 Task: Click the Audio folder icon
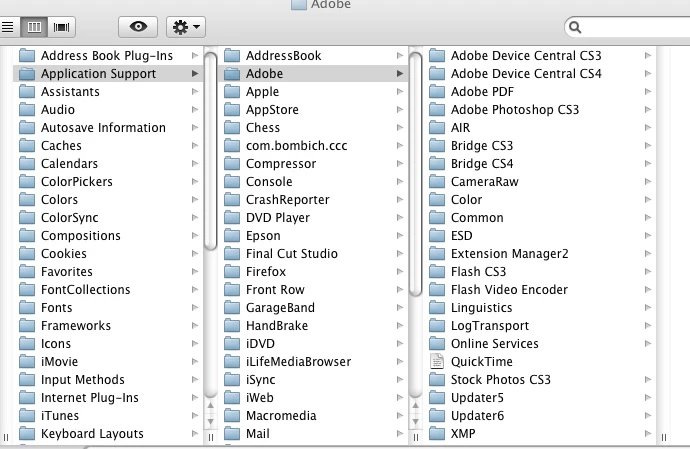point(27,110)
